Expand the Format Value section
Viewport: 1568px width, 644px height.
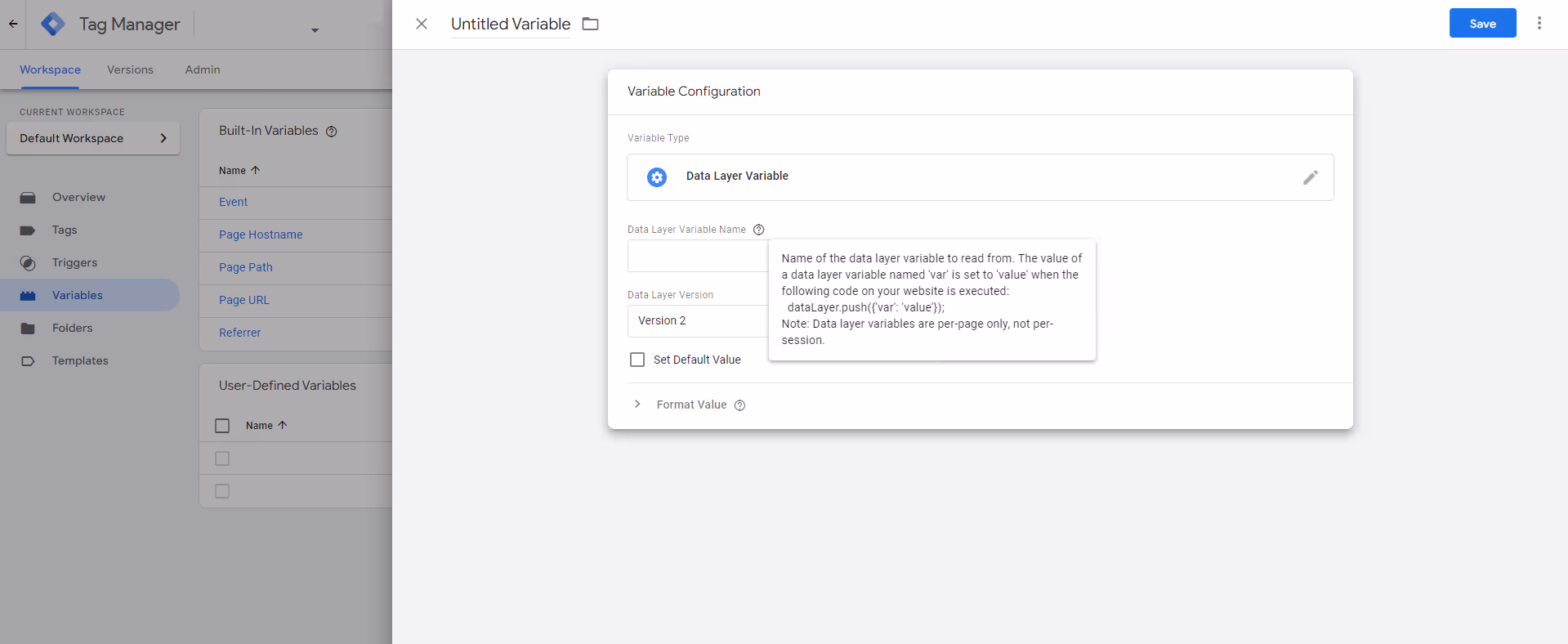pos(637,405)
